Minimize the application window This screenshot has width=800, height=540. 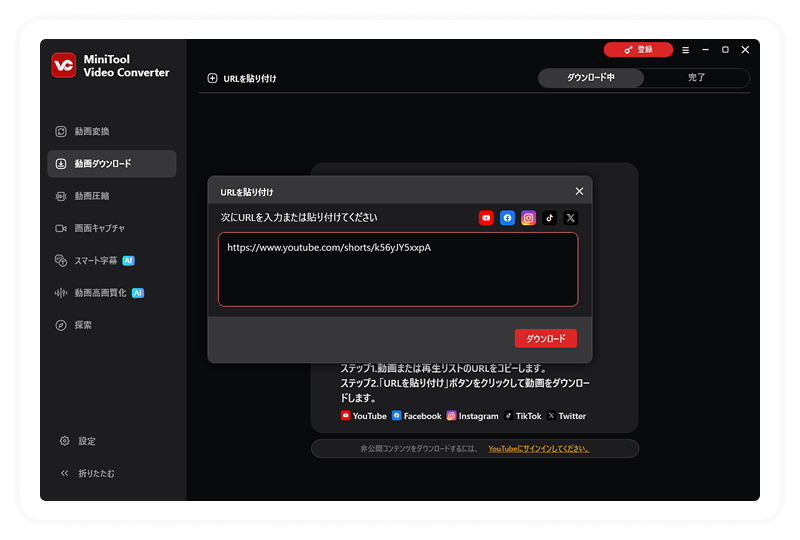pyautogui.click(x=706, y=50)
